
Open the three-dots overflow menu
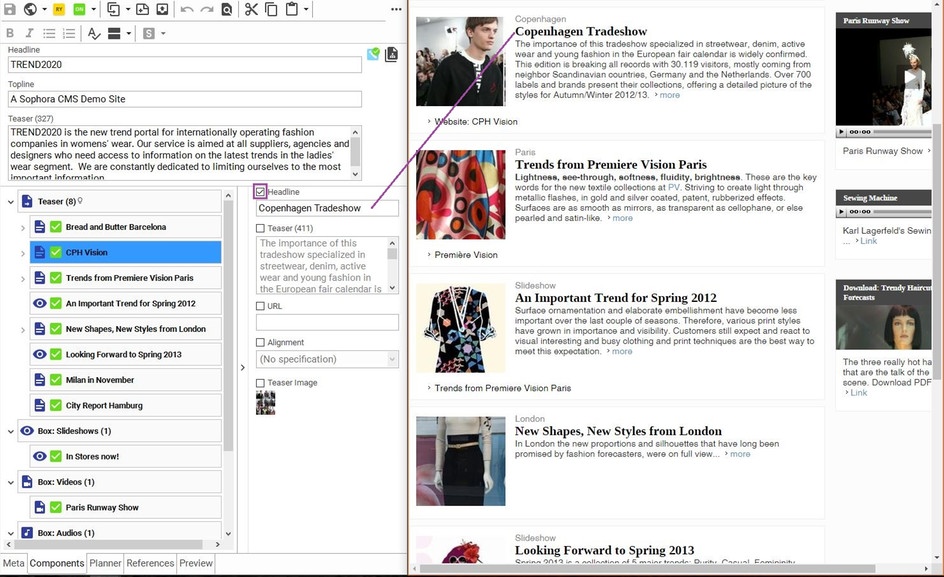tap(396, 9)
